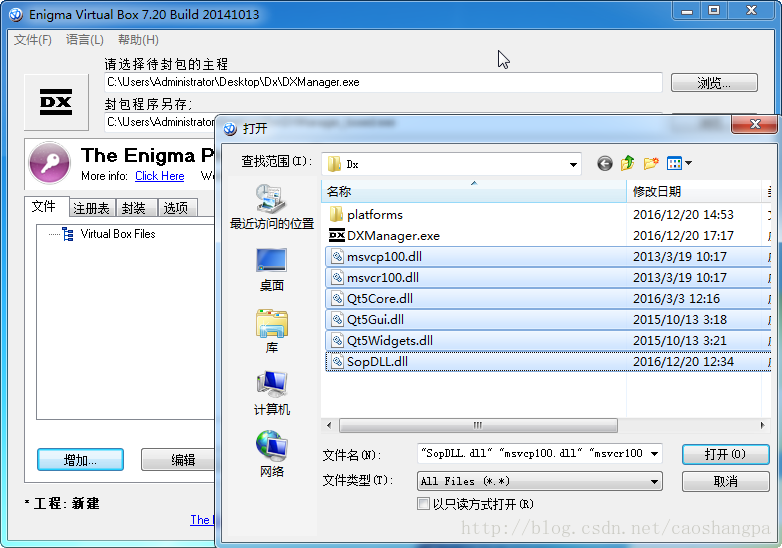
Task: Switch to the 注册表 registry tab
Action: (91, 208)
